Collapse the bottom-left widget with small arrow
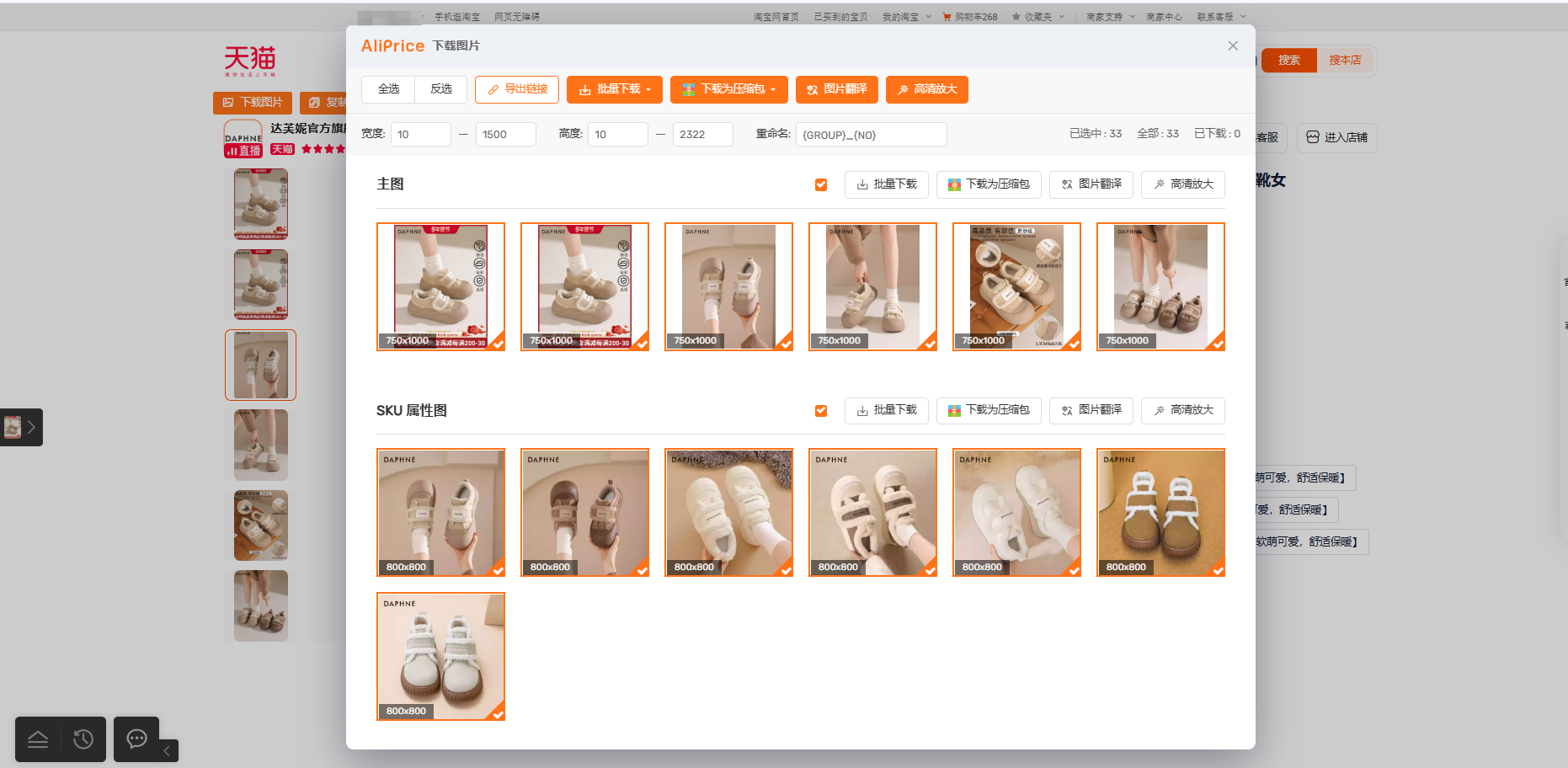This screenshot has height=768, width=1568. tap(167, 750)
